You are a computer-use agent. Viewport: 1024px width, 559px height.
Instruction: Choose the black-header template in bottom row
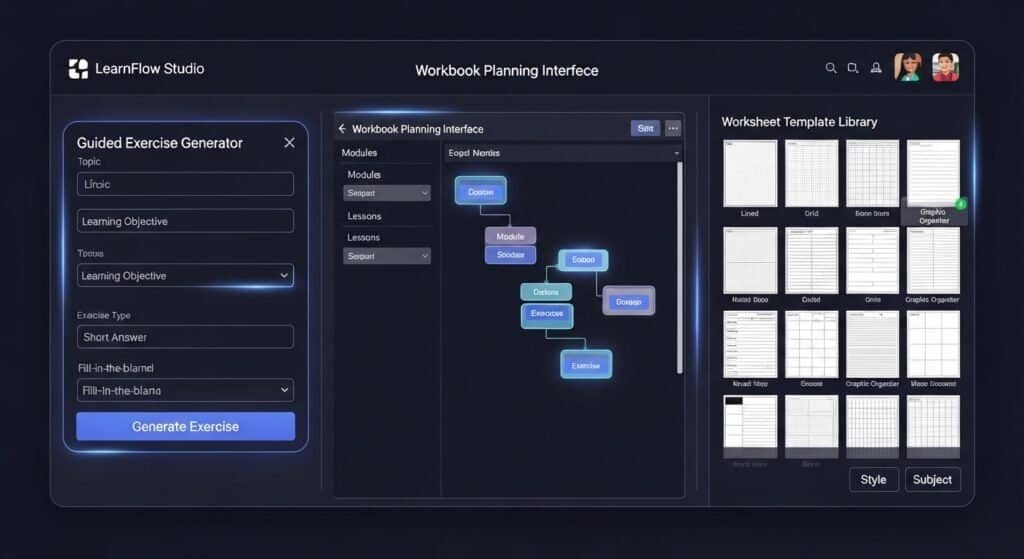750,426
